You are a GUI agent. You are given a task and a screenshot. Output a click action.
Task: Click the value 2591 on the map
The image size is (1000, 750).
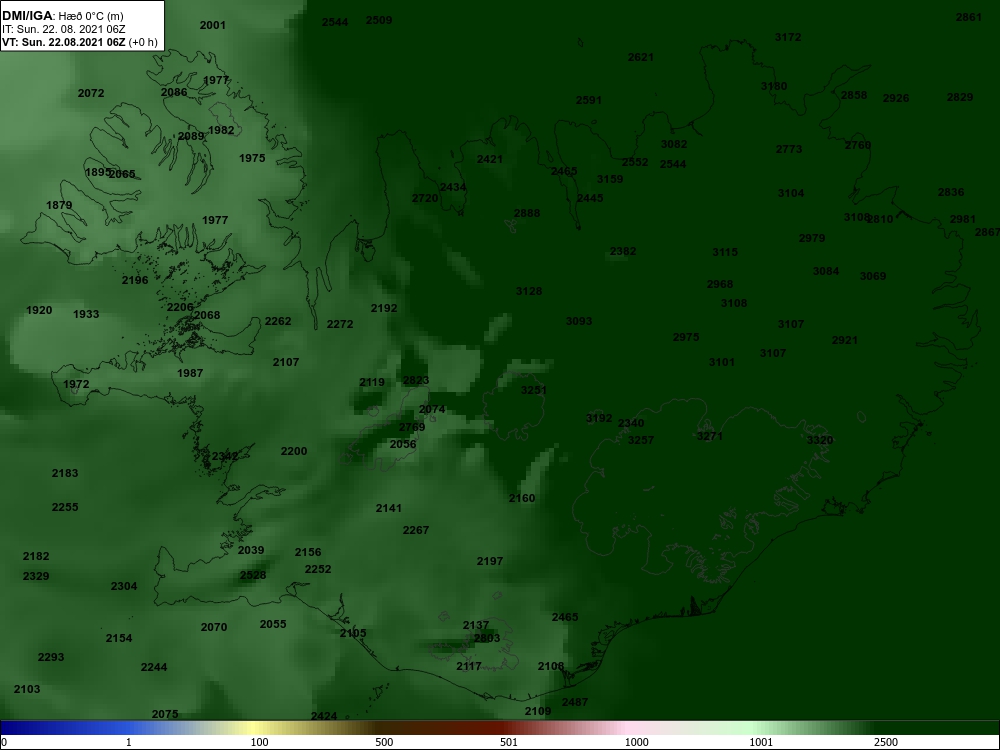[589, 101]
